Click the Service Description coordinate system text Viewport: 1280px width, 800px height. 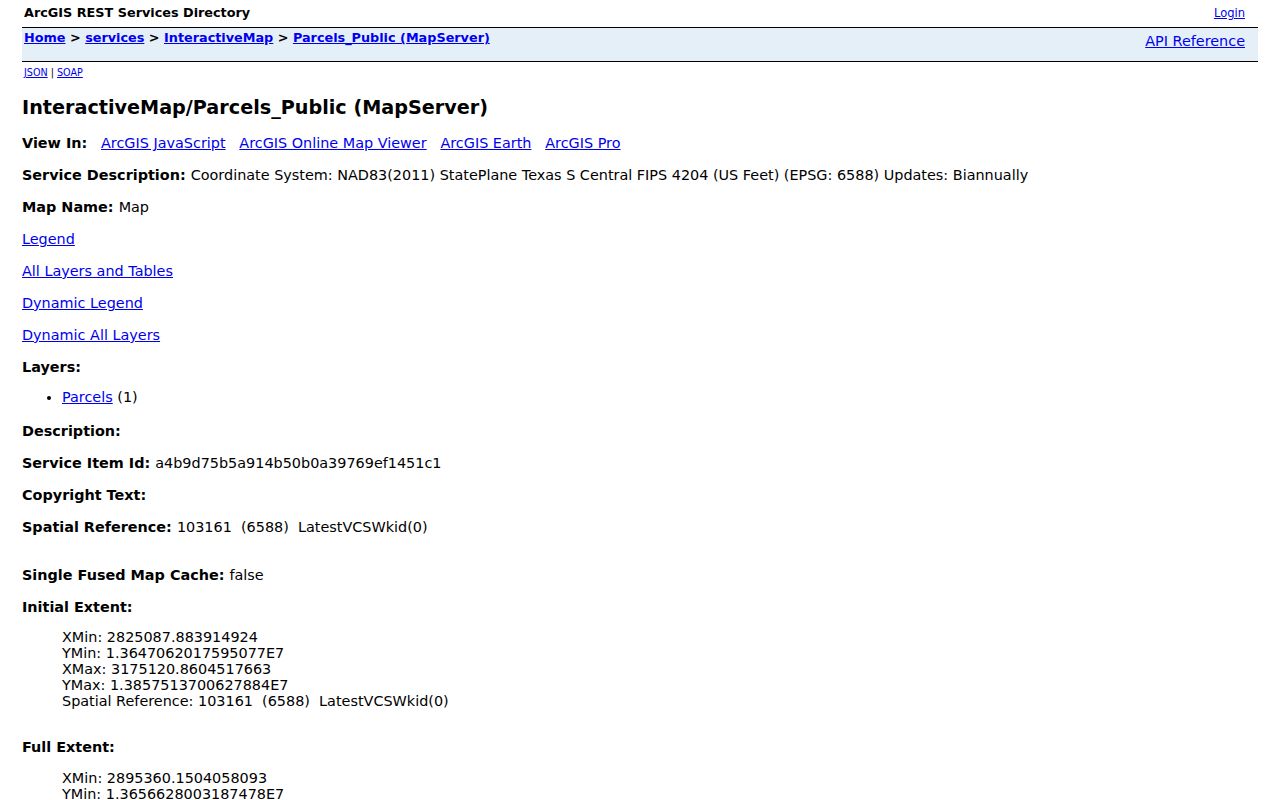(609, 175)
